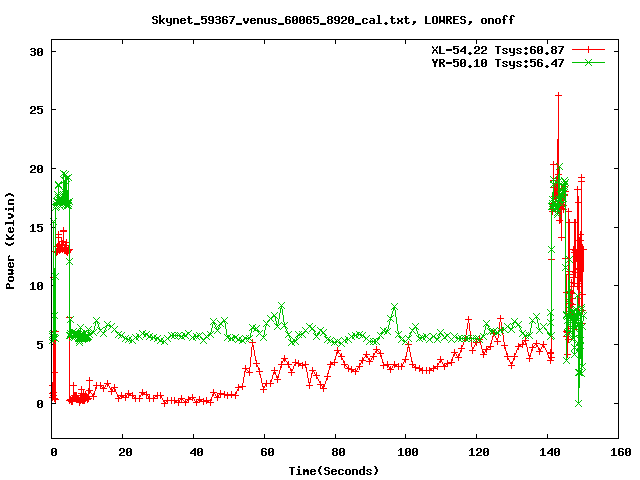Click the Power (Kelvin) axis label
The height and width of the screenshot is (480, 640).
pos(10,241)
